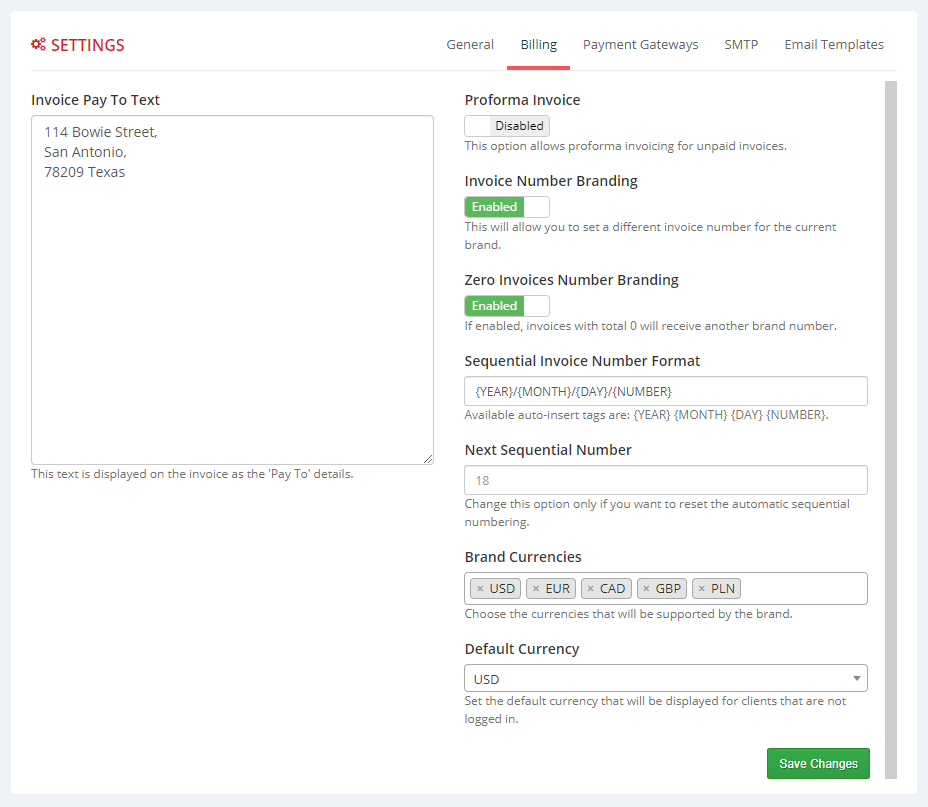928x807 pixels.
Task: Open the Email Templates tab
Action: pos(833,44)
